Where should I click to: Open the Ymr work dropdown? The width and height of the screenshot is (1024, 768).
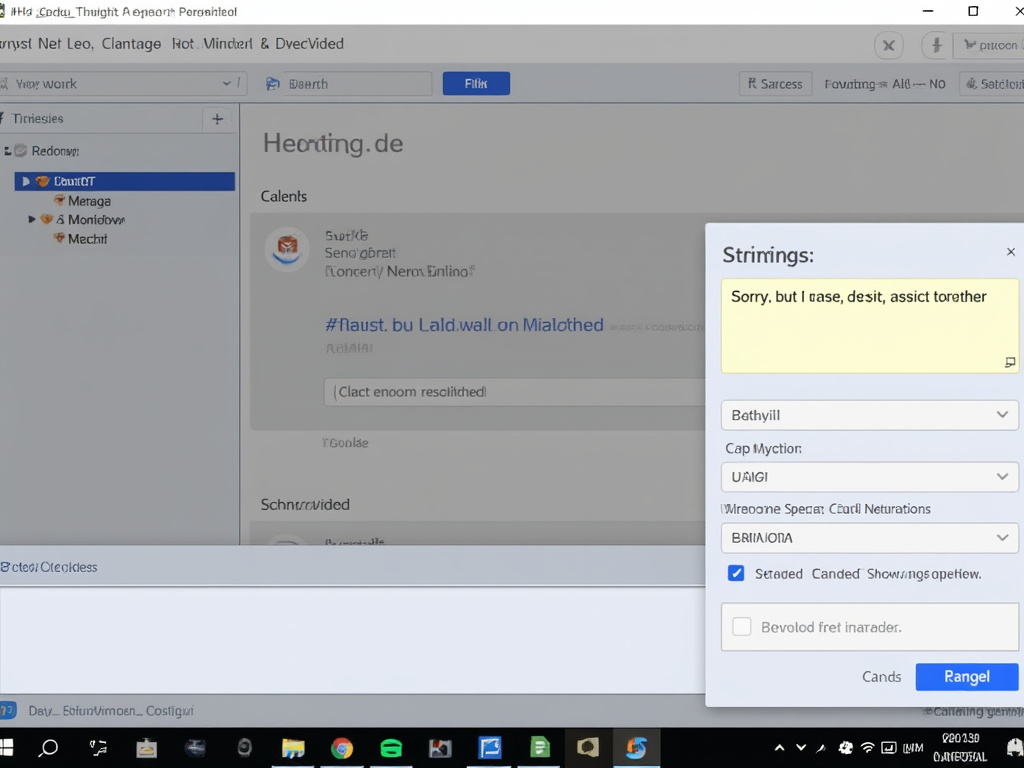click(x=121, y=84)
